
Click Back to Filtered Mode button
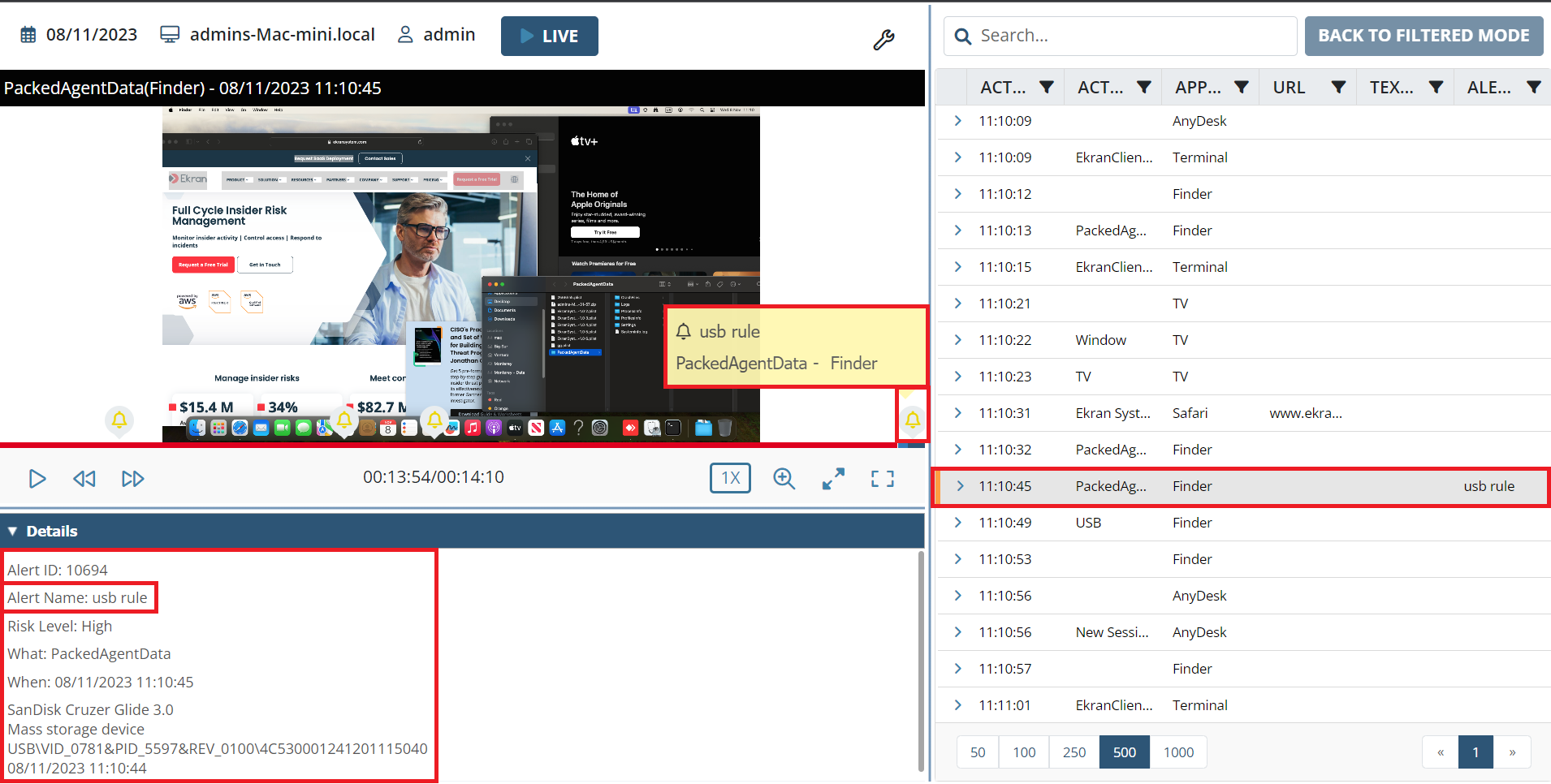tap(1424, 36)
